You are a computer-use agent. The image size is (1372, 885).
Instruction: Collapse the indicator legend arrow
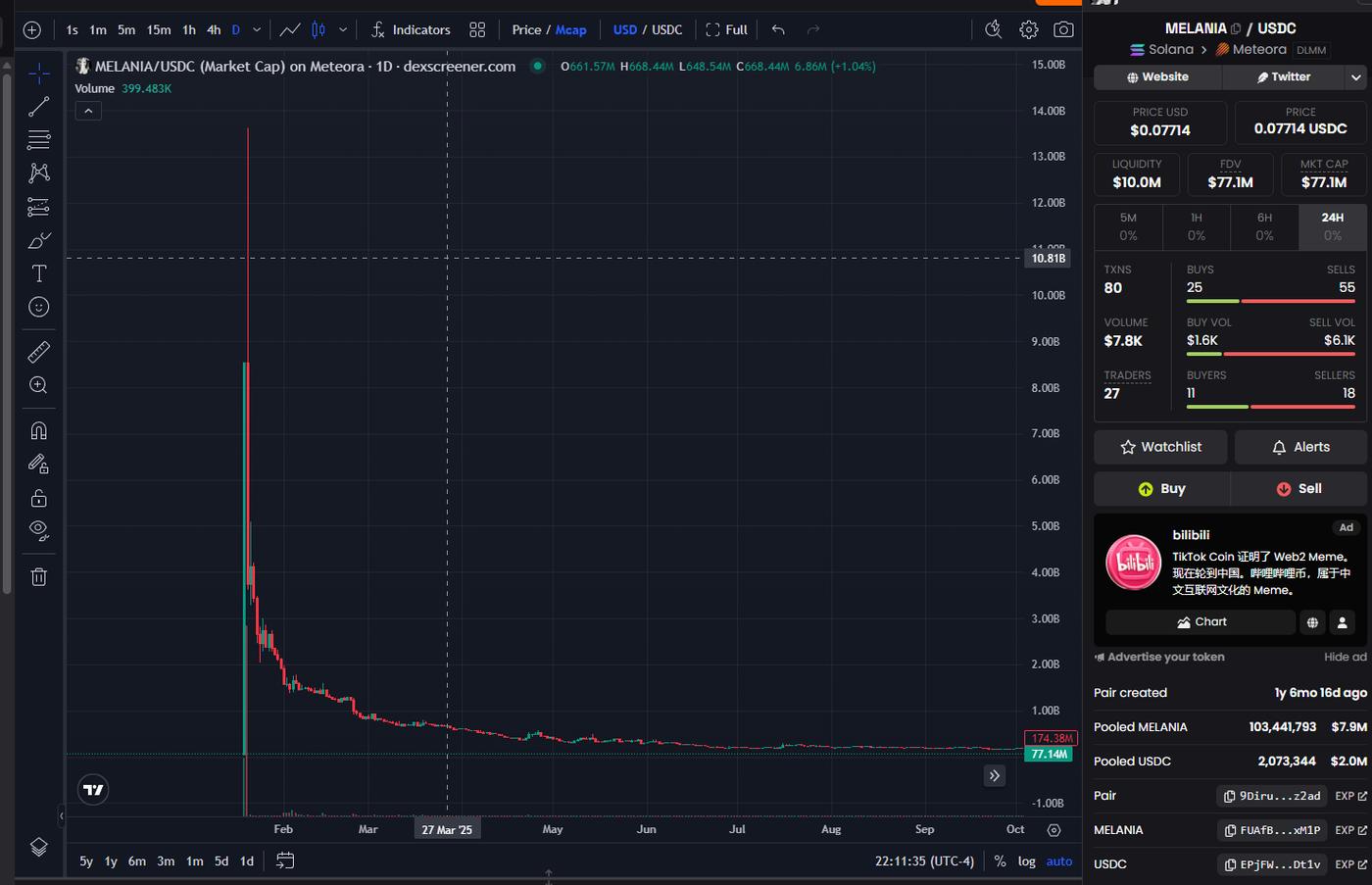[x=88, y=111]
